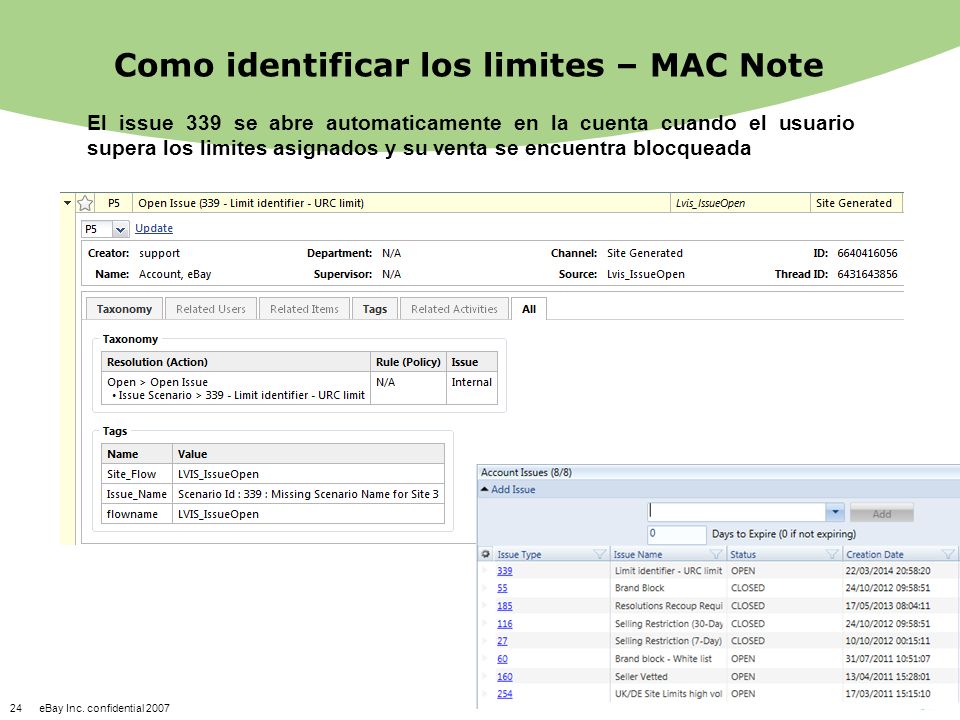The image size is (960, 720).
Task: Click the Update link
Action: (x=154, y=228)
